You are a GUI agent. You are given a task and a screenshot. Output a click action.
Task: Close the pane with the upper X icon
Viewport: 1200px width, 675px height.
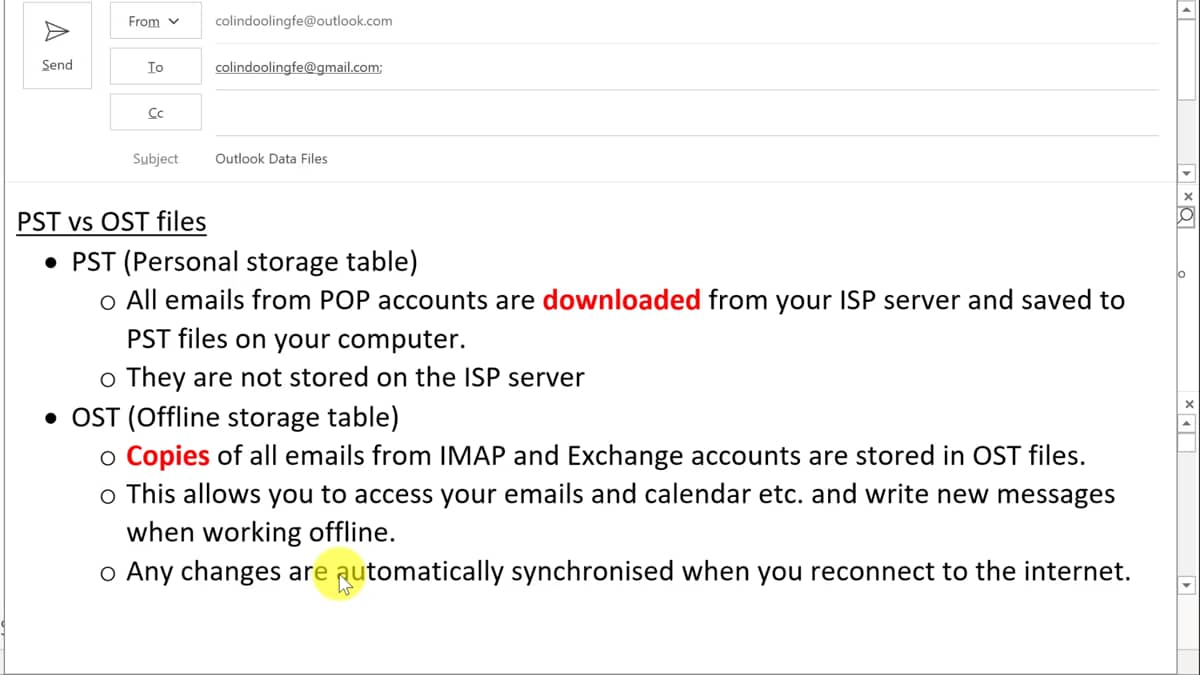[x=1188, y=197]
